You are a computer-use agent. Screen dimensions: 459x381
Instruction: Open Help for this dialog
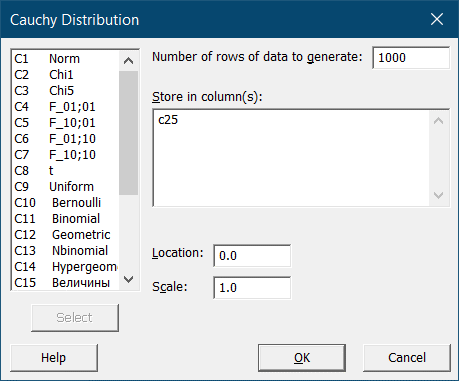click(54, 358)
